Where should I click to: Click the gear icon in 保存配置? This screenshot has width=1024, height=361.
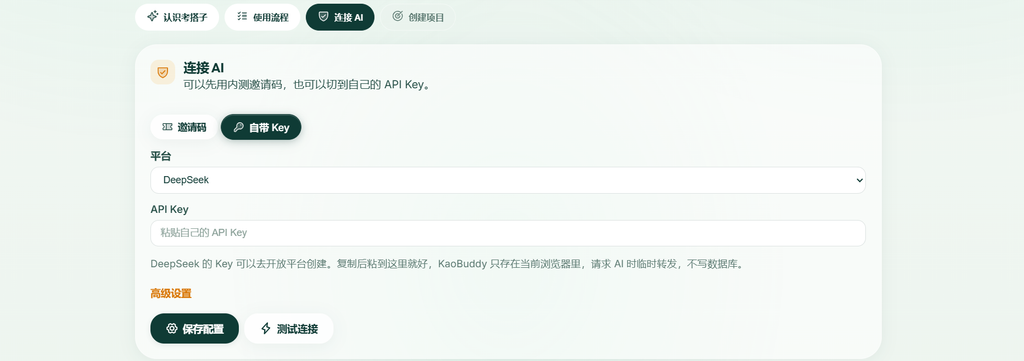172,328
